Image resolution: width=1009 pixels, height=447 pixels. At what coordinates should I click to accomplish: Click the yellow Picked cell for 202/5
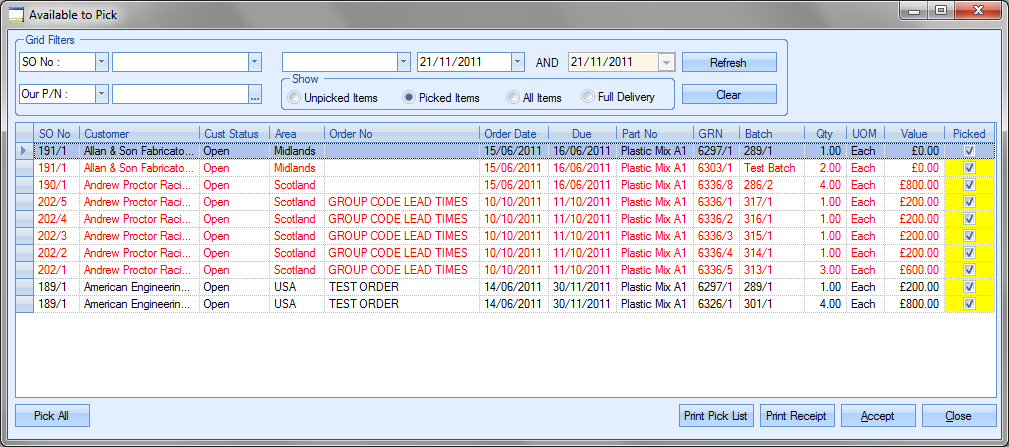pos(968,202)
